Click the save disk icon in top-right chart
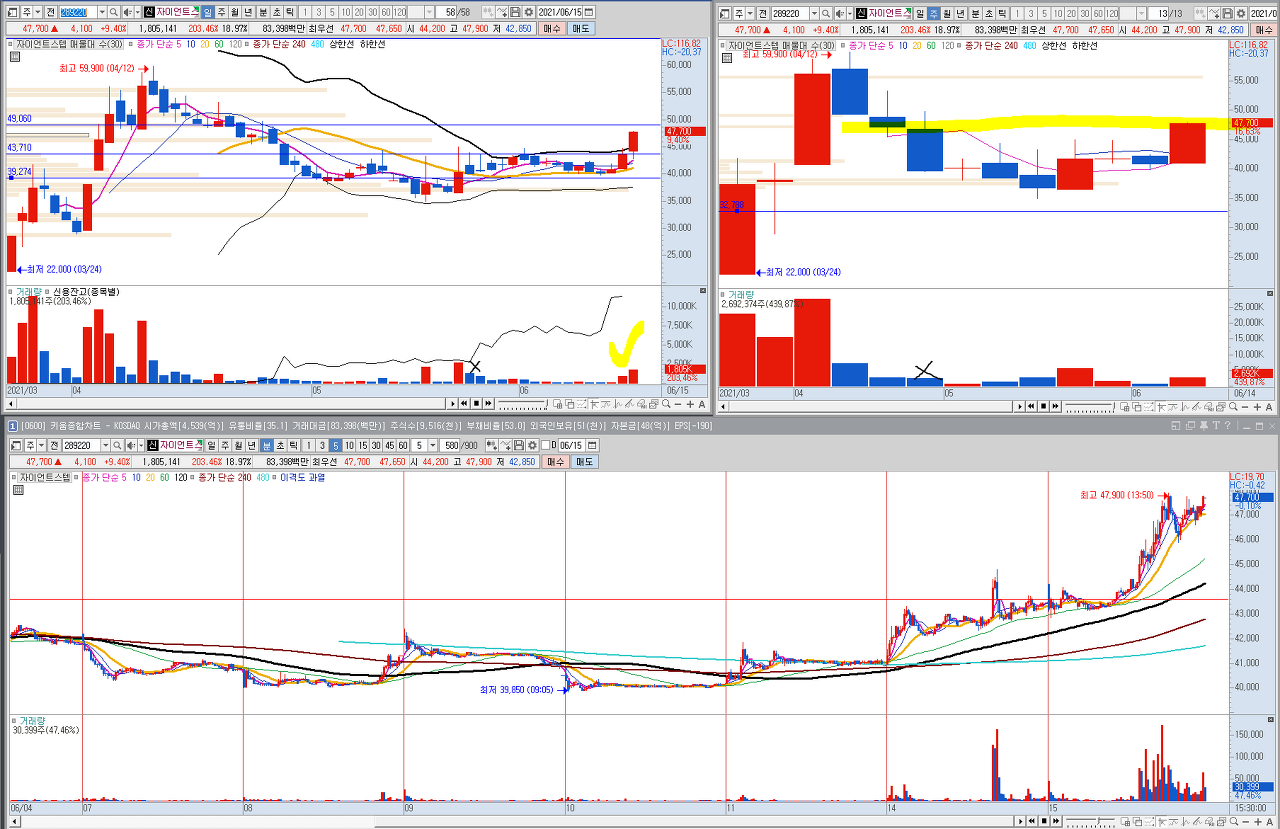This screenshot has height=829, width=1280. click(x=1227, y=13)
